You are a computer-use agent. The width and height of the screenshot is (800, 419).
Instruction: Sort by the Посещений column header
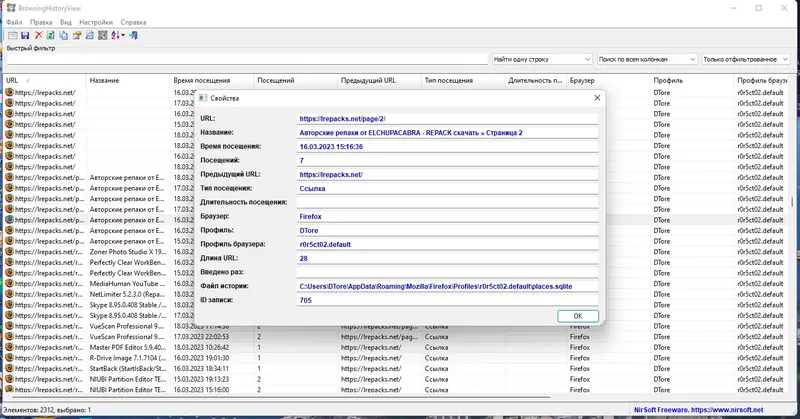(x=295, y=80)
